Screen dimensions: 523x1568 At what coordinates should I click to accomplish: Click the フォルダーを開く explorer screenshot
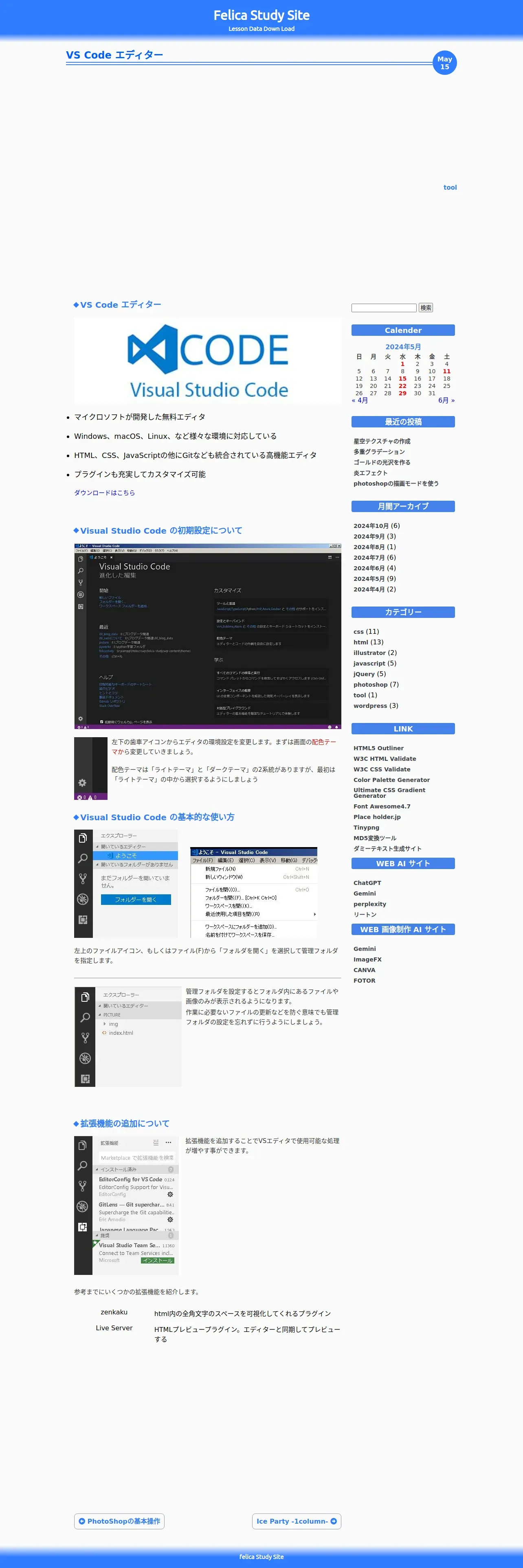[x=126, y=883]
